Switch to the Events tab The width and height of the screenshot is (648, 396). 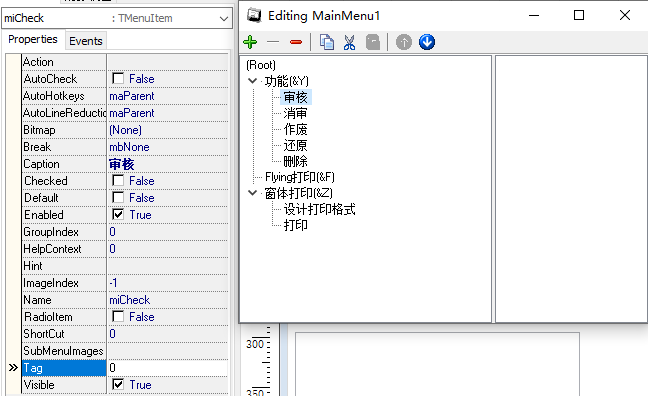pyautogui.click(x=86, y=41)
